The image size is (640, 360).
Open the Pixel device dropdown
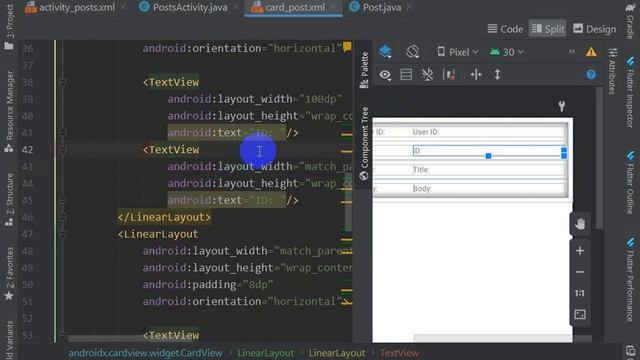tap(457, 52)
